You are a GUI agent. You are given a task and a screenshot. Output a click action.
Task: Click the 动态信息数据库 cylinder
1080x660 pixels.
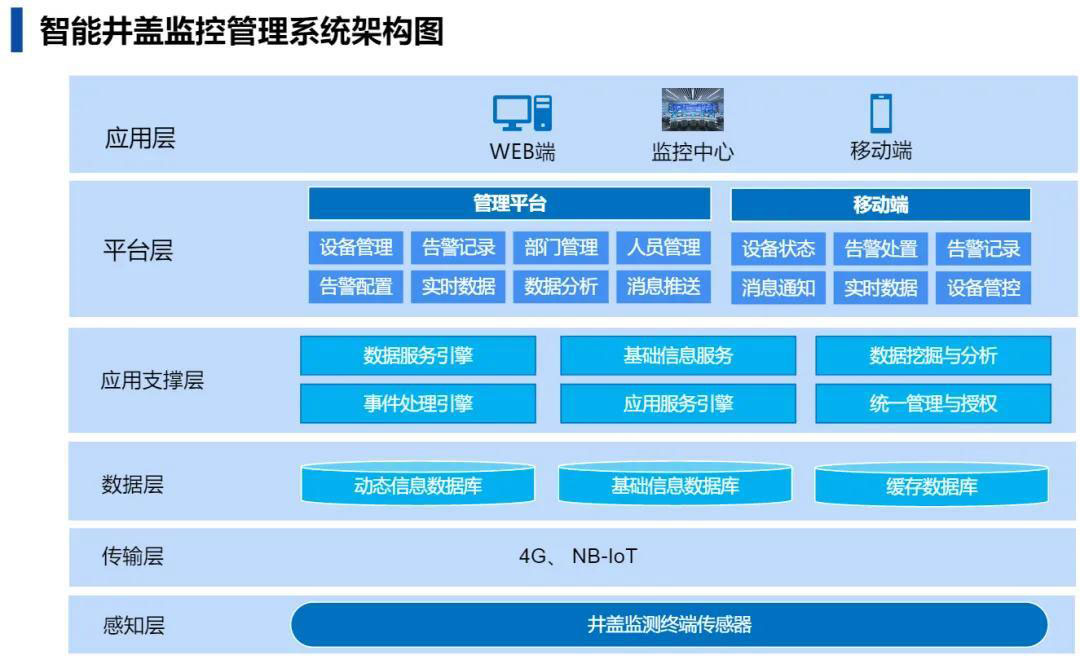coord(418,486)
